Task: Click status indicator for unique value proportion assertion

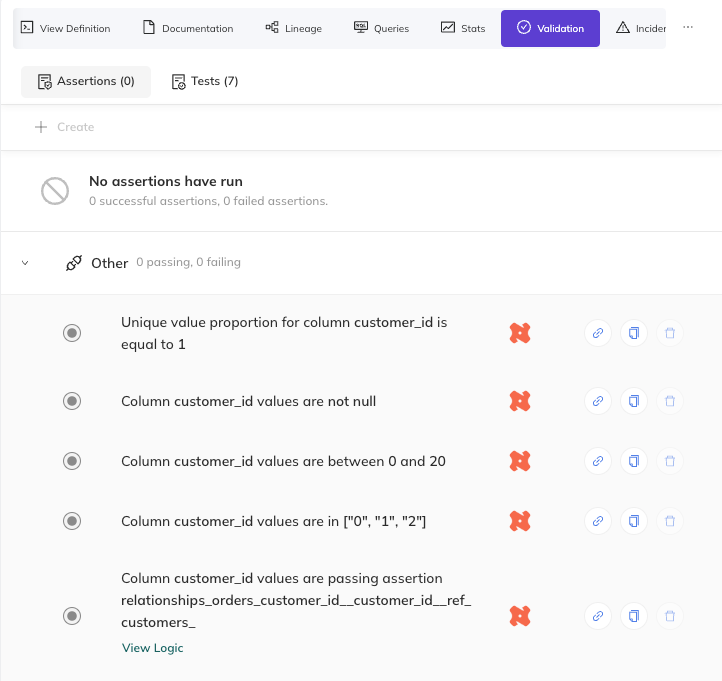Action: click(72, 333)
